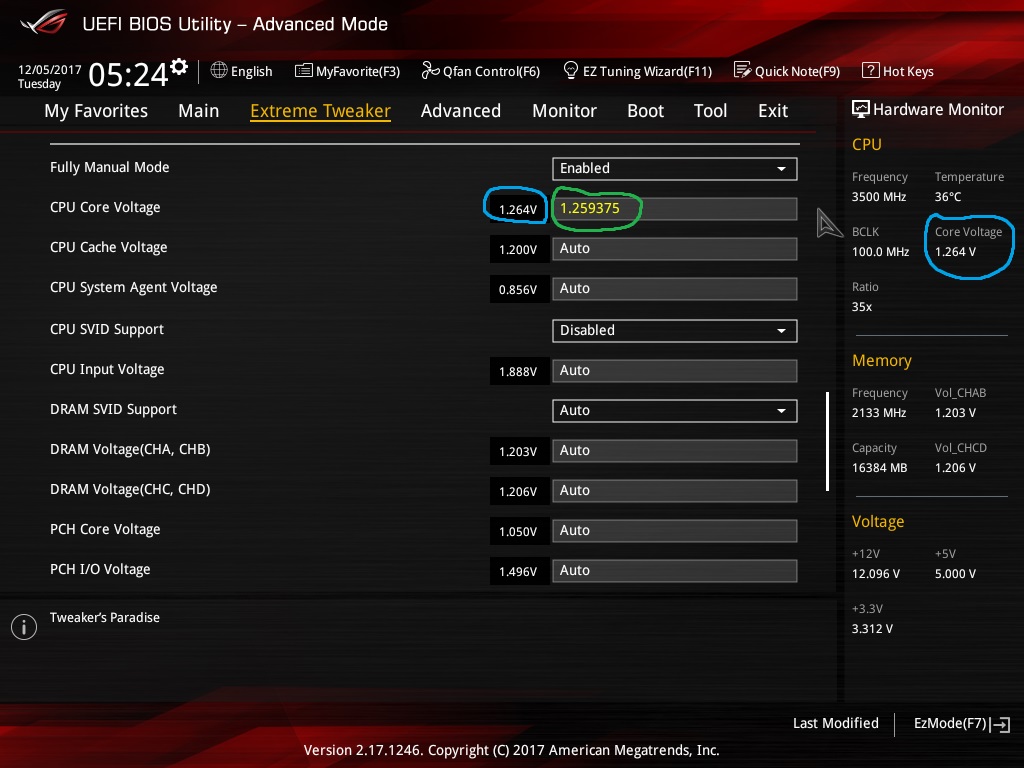Switch to the Tool tab
This screenshot has width=1024, height=768.
pos(711,111)
